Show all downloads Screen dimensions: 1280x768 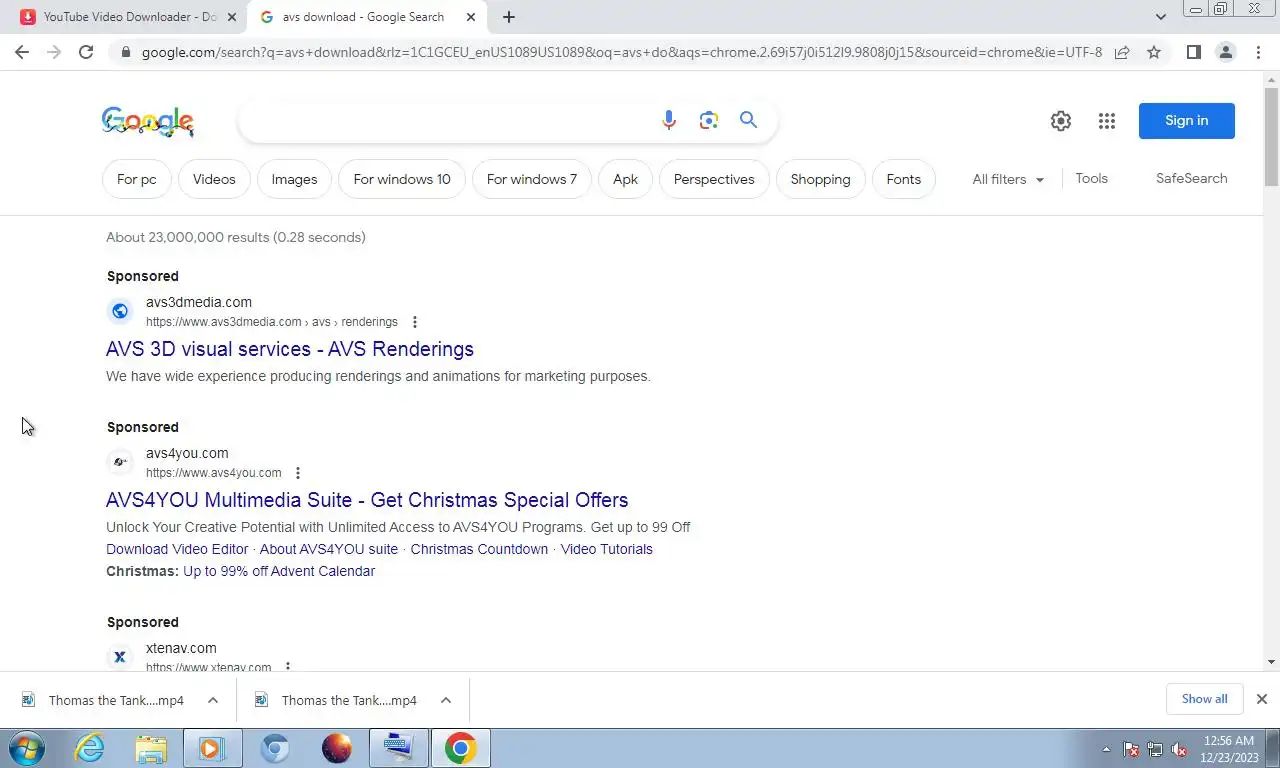coord(1204,699)
